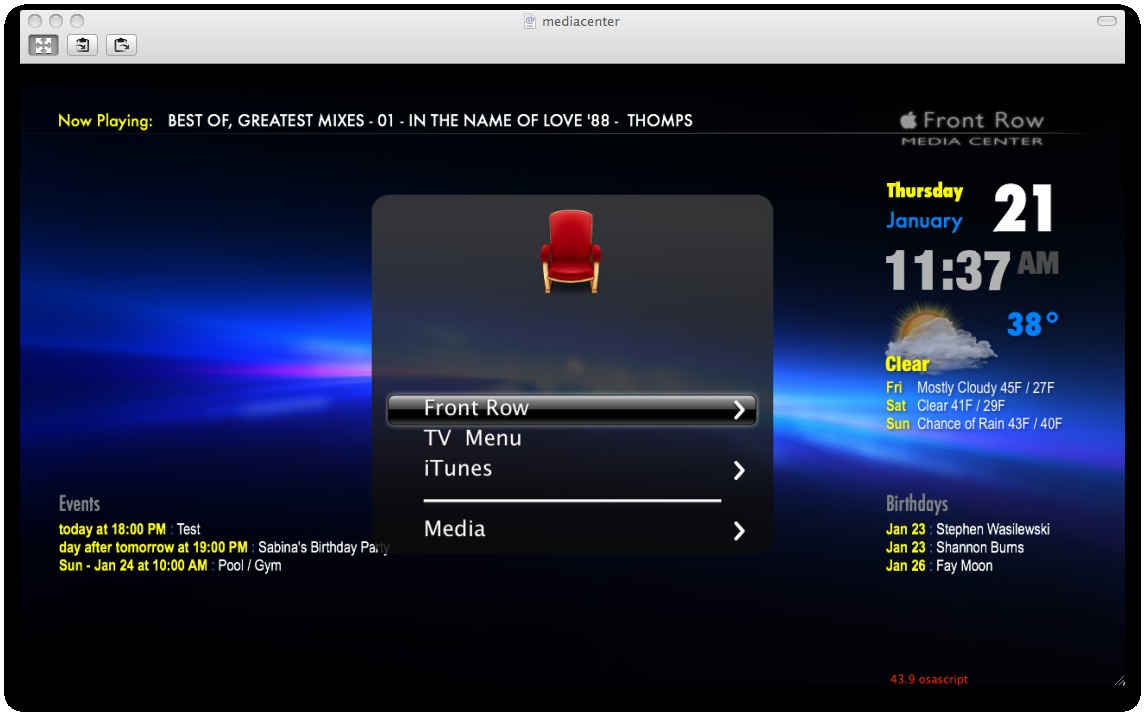Expand the Media chevron arrow

739,531
